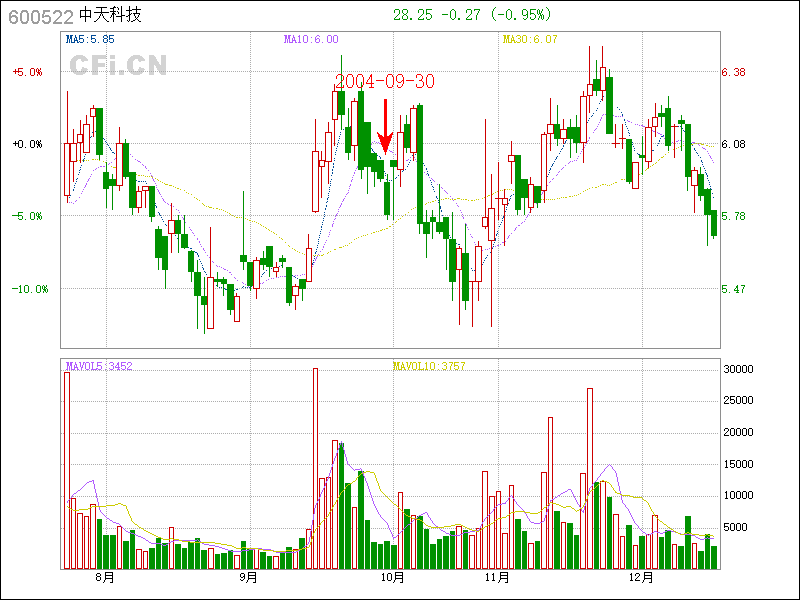Select the MAVOL10:3757 volume label
This screenshot has width=800, height=600.
[x=429, y=366]
